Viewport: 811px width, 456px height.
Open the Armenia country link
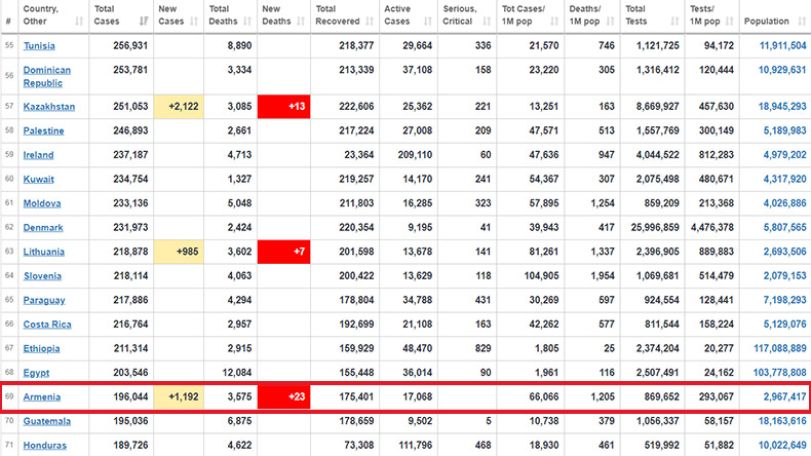point(42,397)
